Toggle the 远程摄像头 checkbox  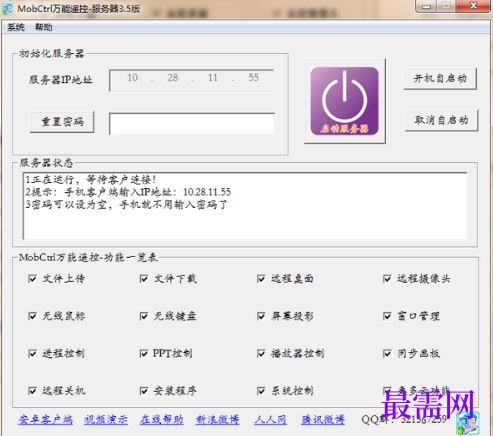point(387,279)
